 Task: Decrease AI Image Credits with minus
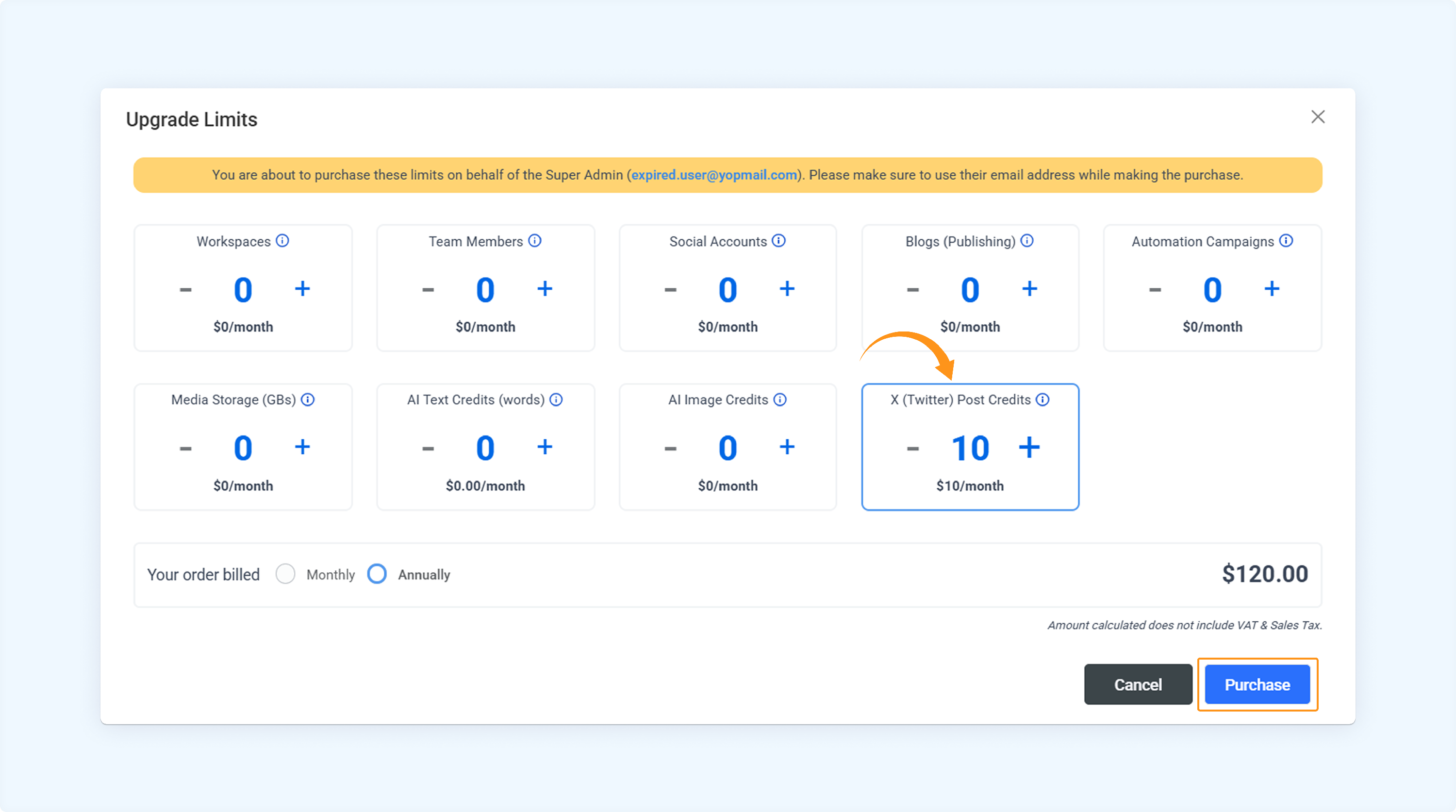[x=670, y=448]
